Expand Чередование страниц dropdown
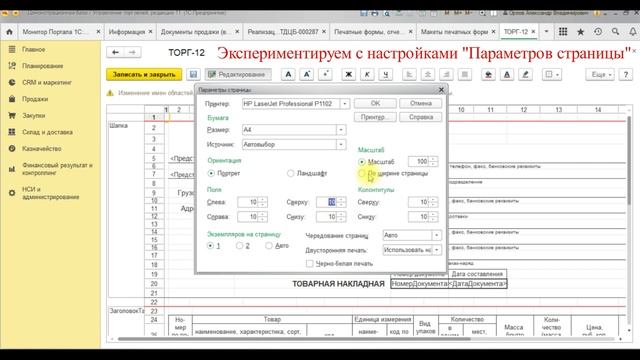This screenshot has height=360, width=640. click(436, 235)
